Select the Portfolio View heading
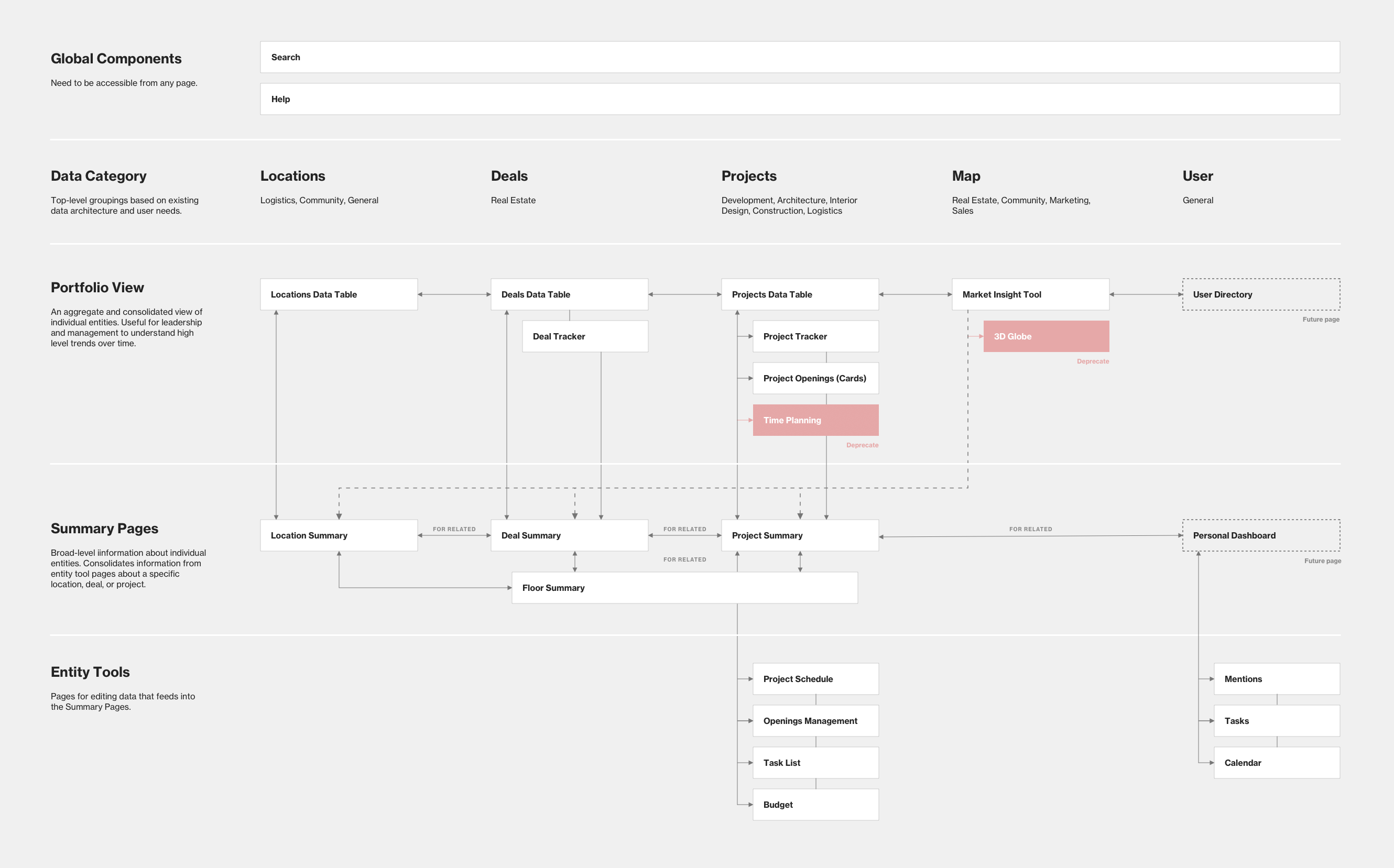Image resolution: width=1394 pixels, height=868 pixels. [97, 288]
